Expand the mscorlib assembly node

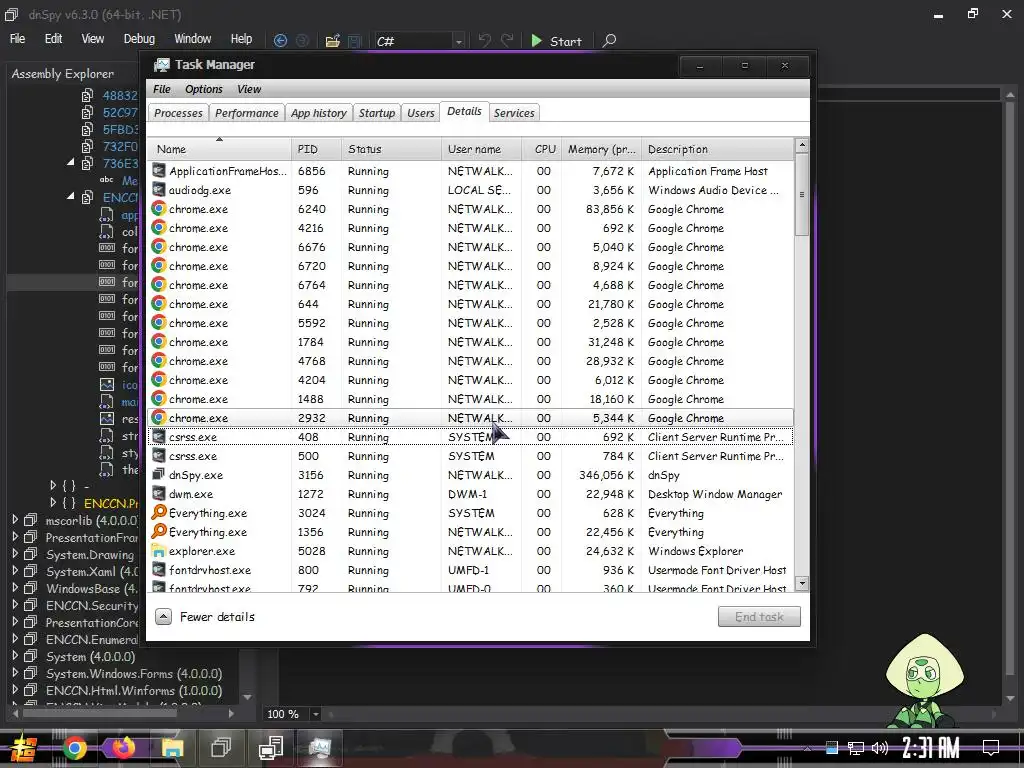pos(15,520)
